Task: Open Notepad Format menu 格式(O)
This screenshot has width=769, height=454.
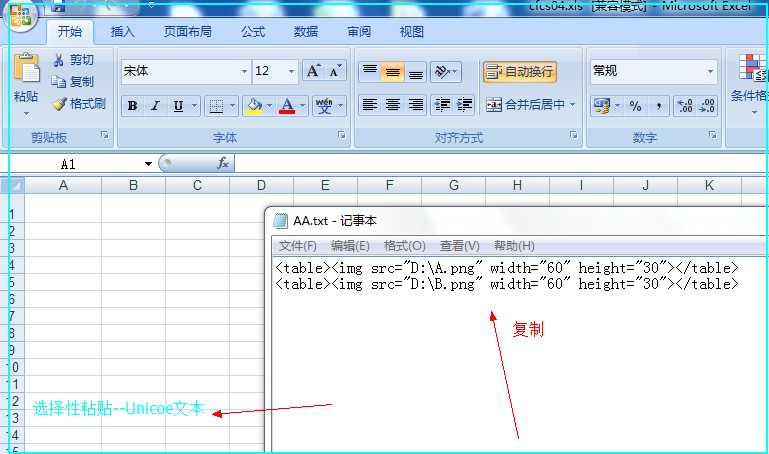Action: [x=405, y=246]
